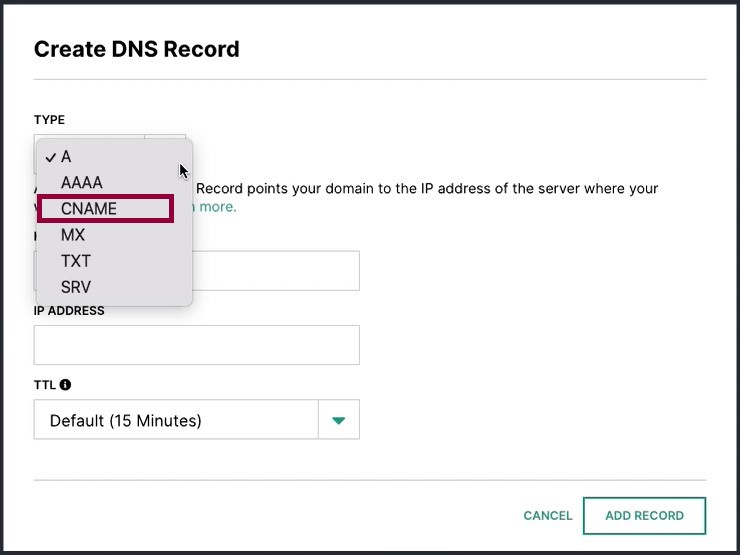Choose AAAA from the type list
Screen dimensions: 740x555
[x=82, y=183]
